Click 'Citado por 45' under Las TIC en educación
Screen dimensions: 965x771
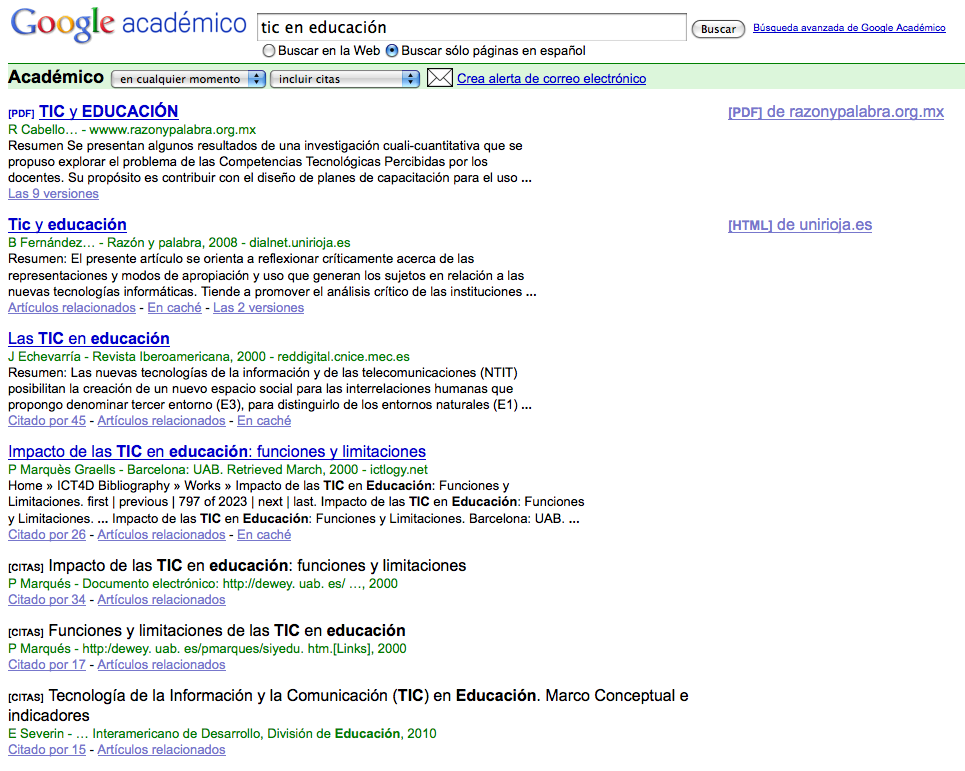(x=46, y=420)
